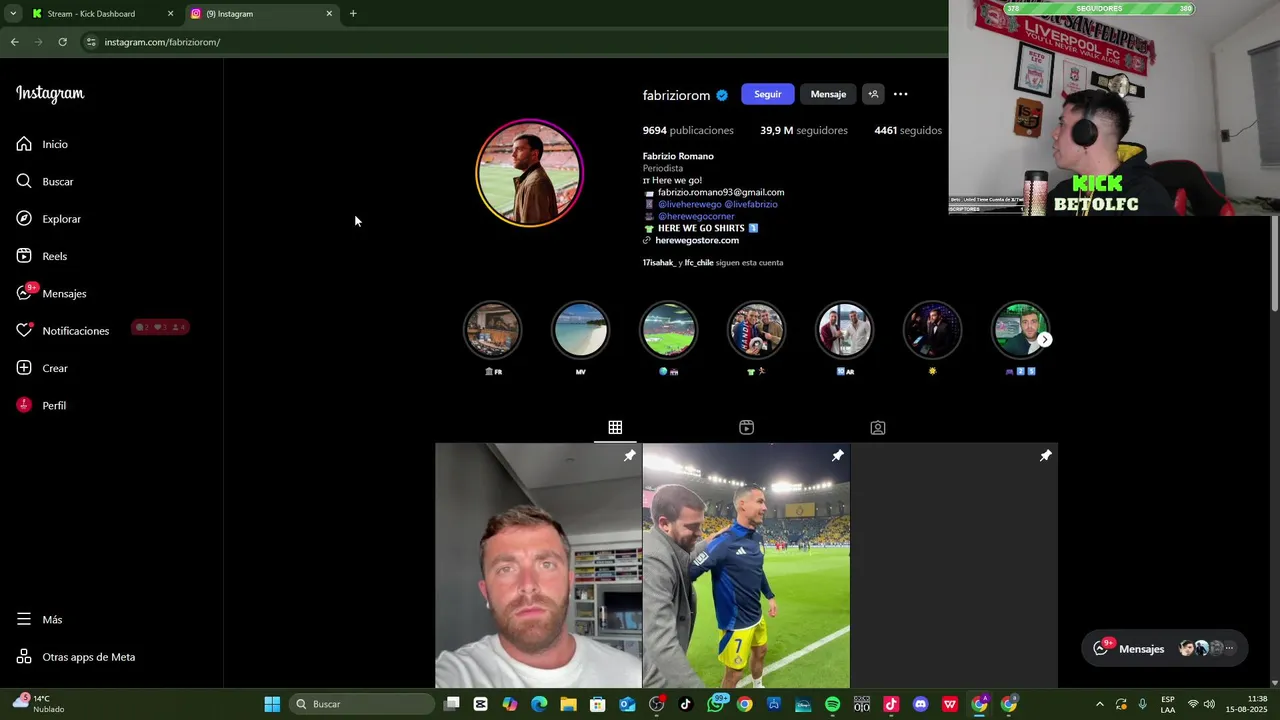Screen dimensions: 1280x720
Task: Open the AR story highlight
Action: pyautogui.click(x=845, y=331)
